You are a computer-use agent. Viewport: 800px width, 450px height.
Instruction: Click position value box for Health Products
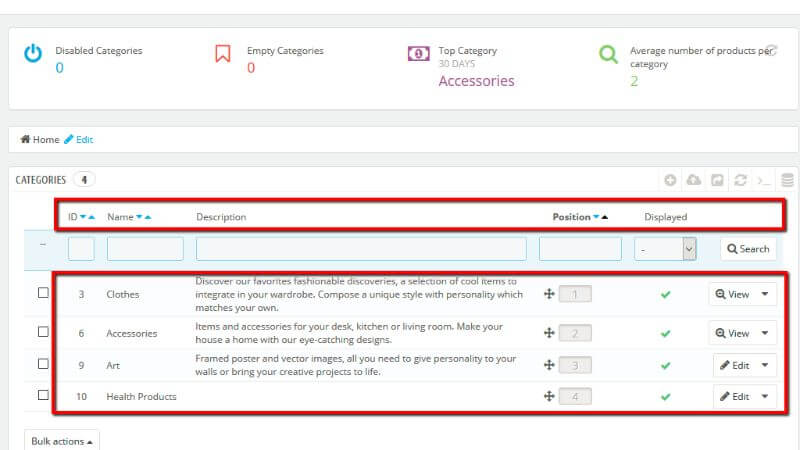pyautogui.click(x=575, y=397)
